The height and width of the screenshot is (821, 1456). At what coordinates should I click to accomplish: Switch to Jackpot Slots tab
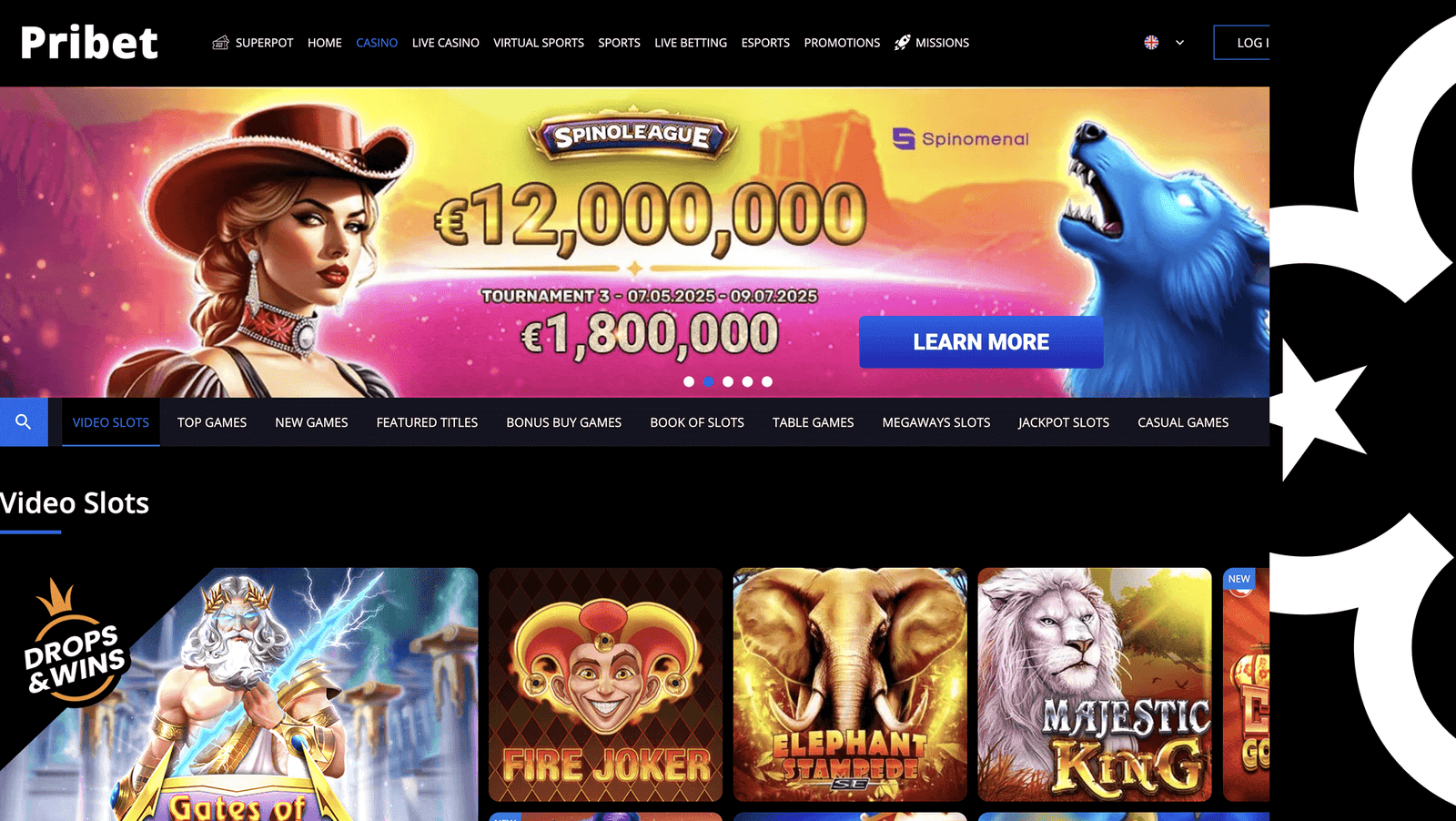[x=1063, y=422]
